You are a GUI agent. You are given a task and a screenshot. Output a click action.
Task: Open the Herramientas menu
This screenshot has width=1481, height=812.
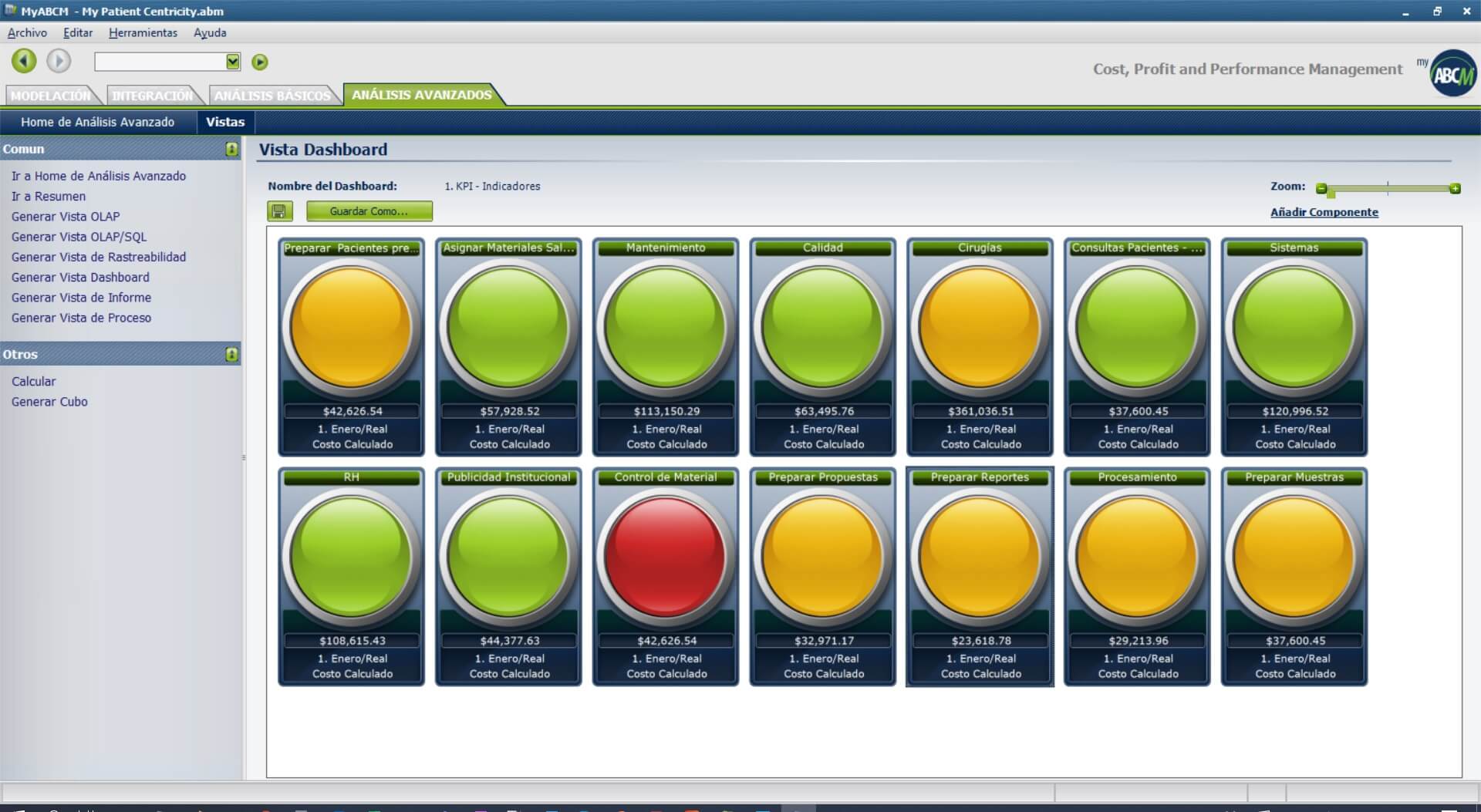(143, 32)
